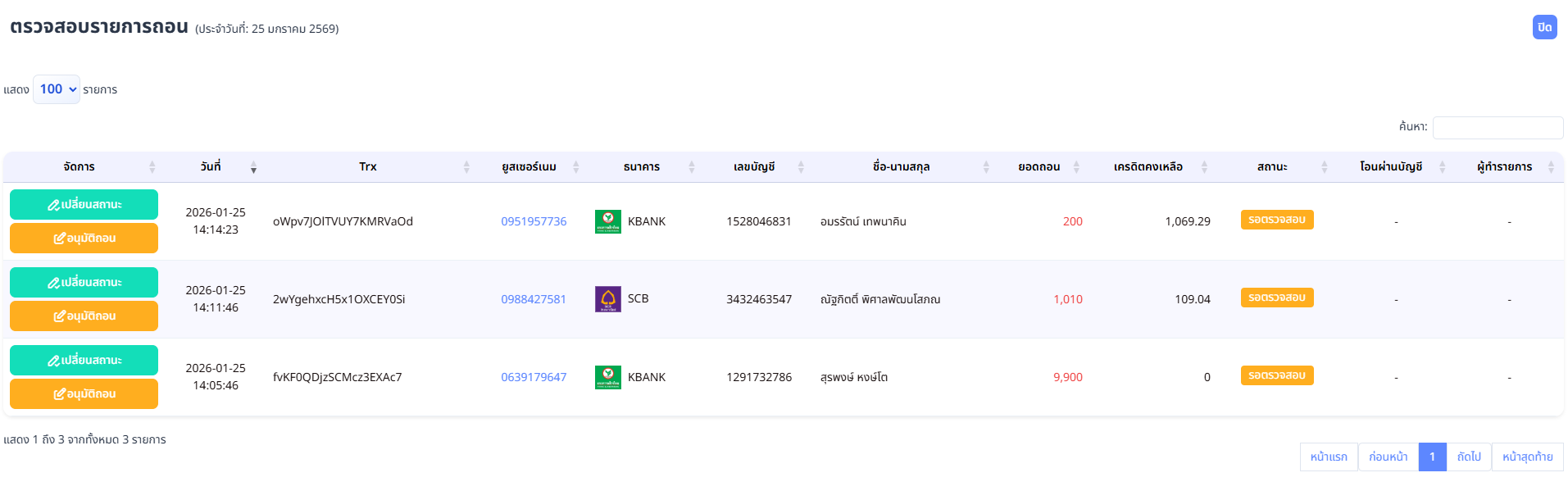
Task: Click sort arrows on the ธนาคาร column
Action: (x=691, y=167)
